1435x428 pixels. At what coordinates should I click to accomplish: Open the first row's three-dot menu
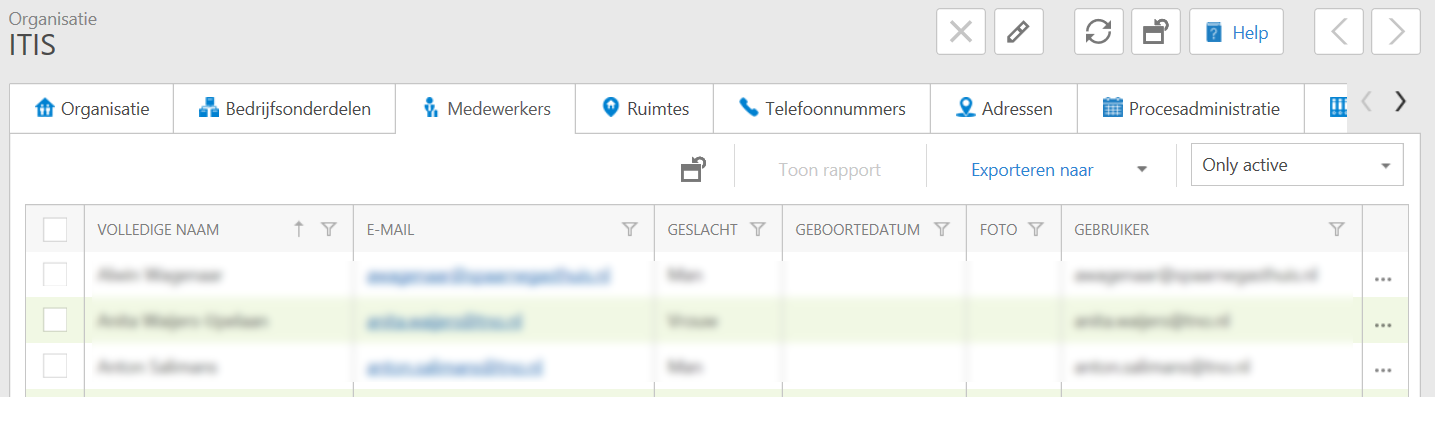tap(1383, 279)
